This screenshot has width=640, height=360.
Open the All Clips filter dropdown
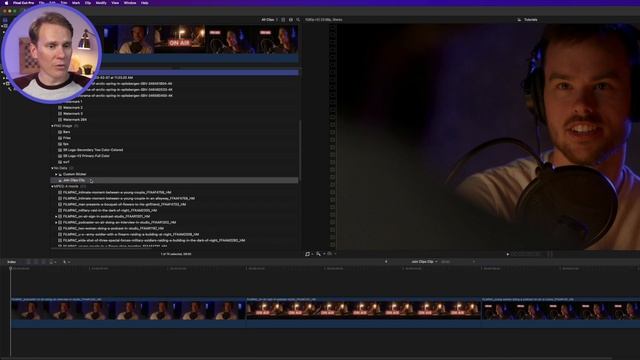pyautogui.click(x=269, y=20)
